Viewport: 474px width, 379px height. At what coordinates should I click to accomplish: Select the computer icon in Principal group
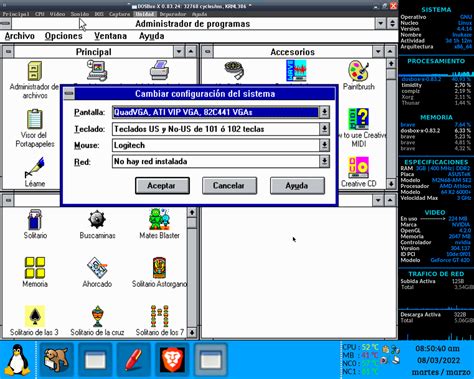(x=97, y=70)
